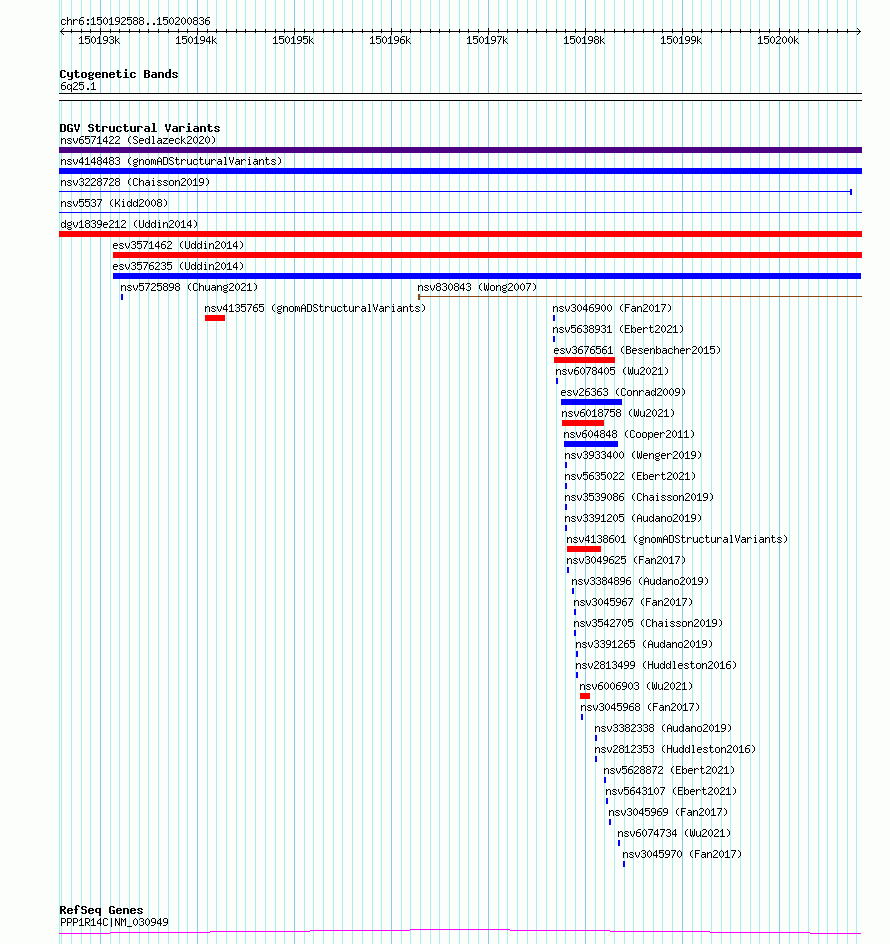Image resolution: width=890 pixels, height=944 pixels.
Task: Select the red nsv4135765 variant bar
Action: tap(215, 318)
